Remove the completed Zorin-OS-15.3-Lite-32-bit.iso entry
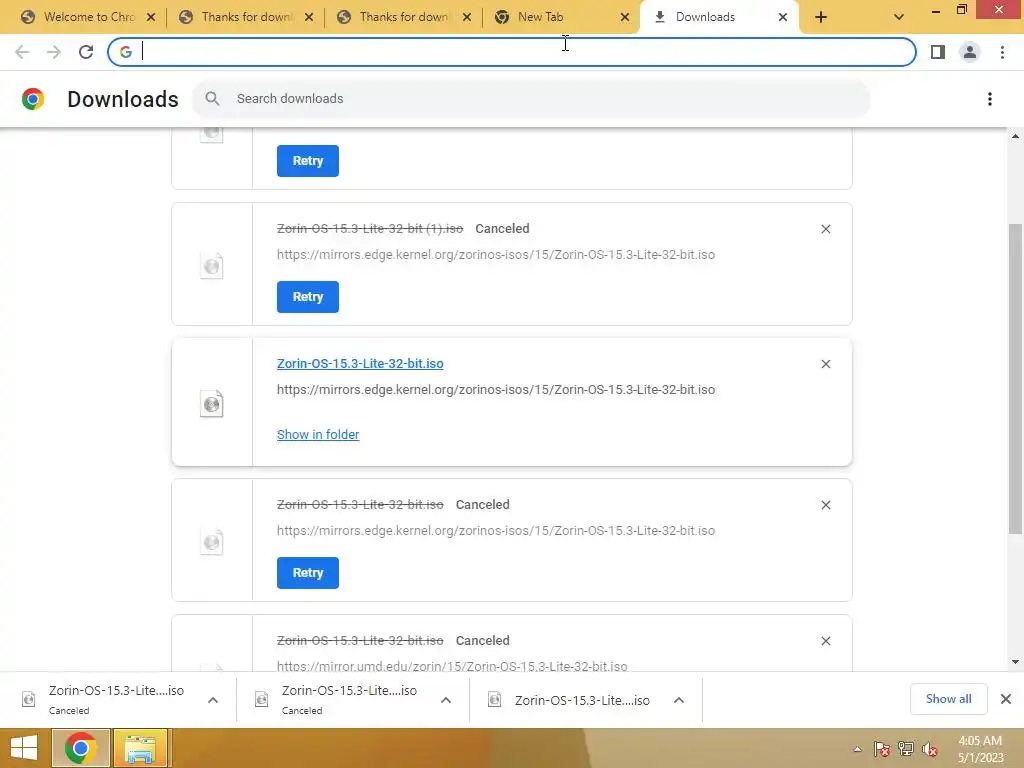This screenshot has width=1024, height=768. [825, 364]
